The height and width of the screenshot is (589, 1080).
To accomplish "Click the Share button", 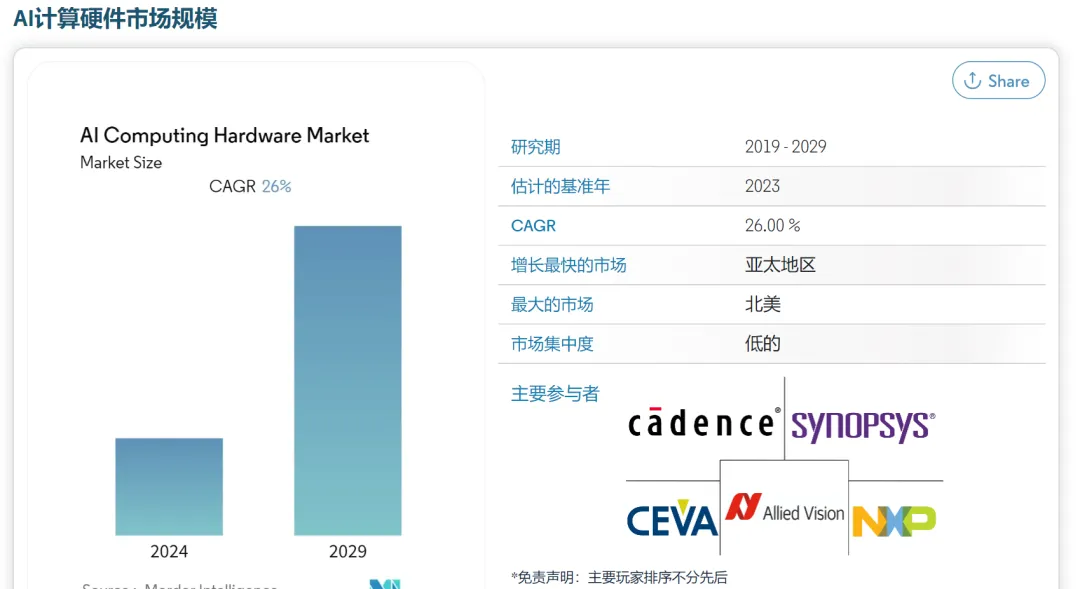I will 998,81.
